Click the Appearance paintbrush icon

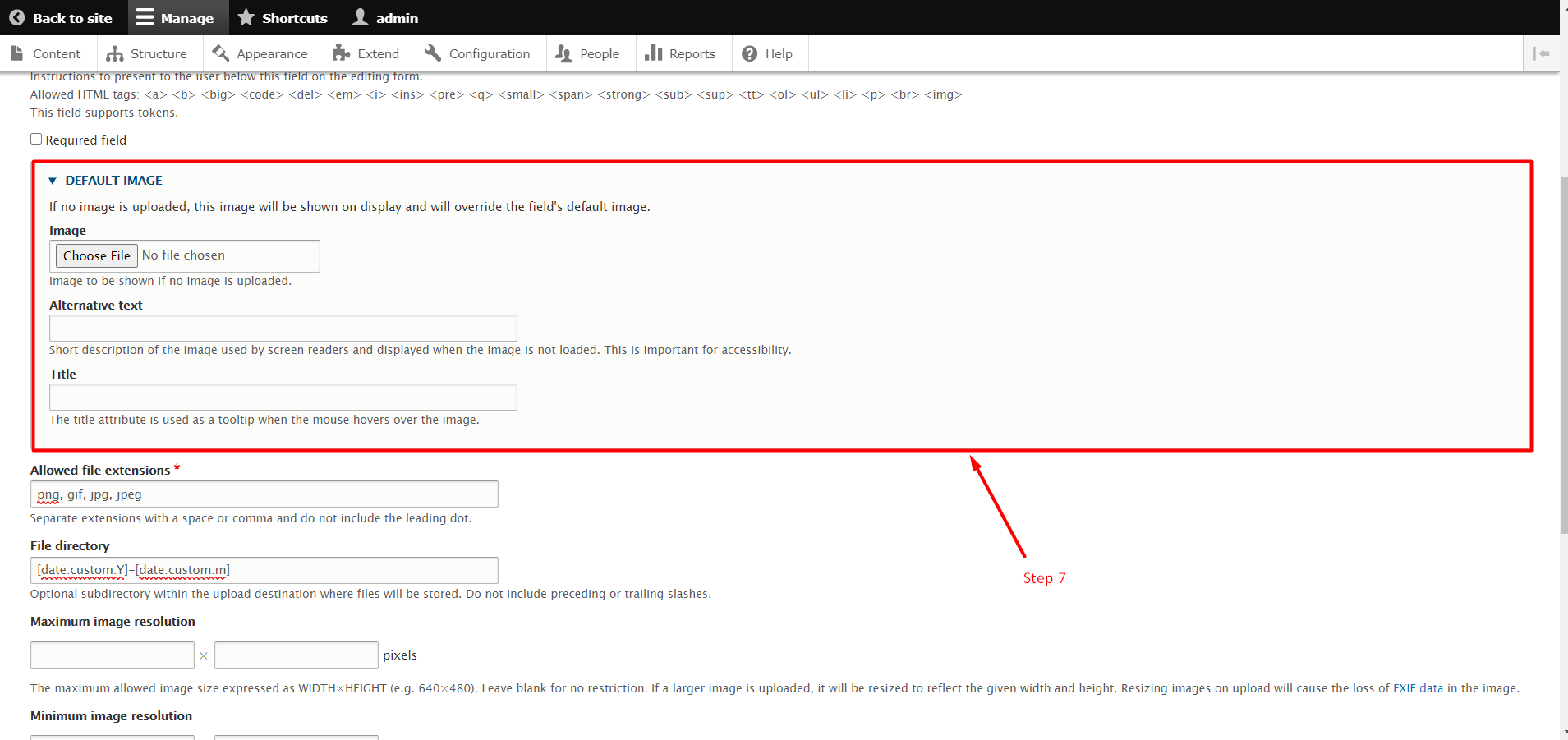[x=221, y=53]
